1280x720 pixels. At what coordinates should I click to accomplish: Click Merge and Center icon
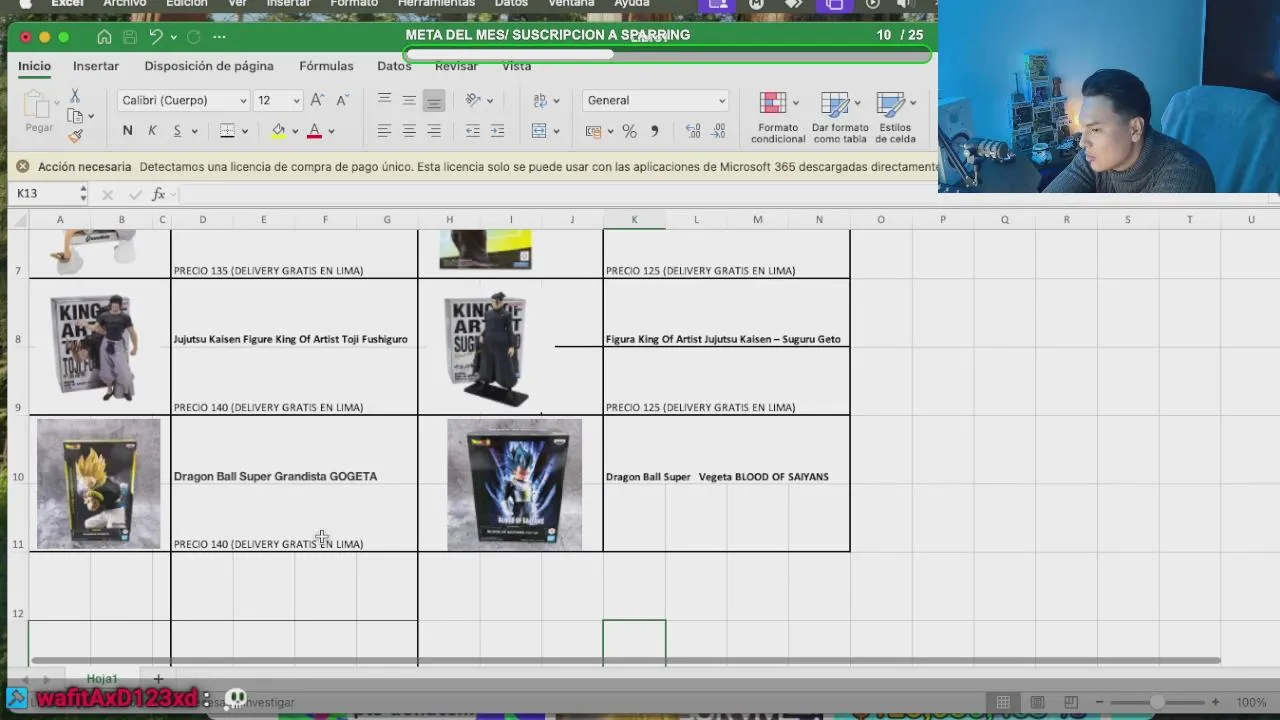pyautogui.click(x=540, y=131)
